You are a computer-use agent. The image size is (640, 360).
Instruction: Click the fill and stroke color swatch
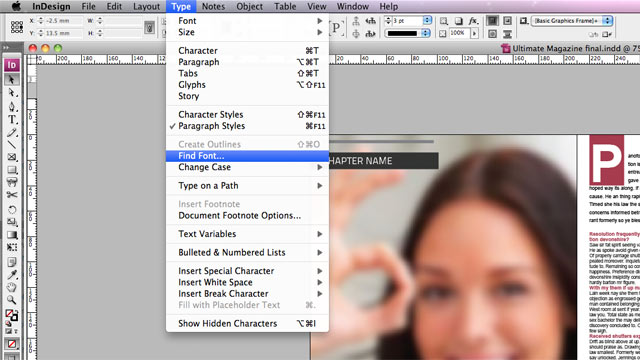[11, 315]
